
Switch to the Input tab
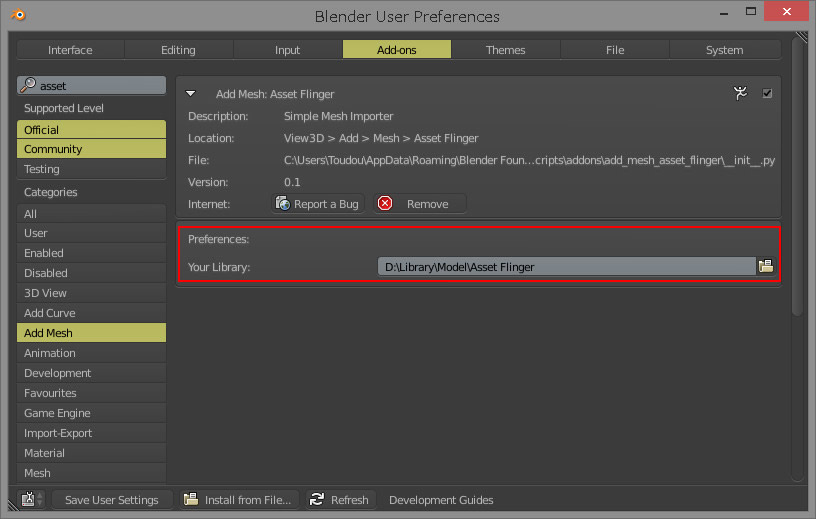287,50
